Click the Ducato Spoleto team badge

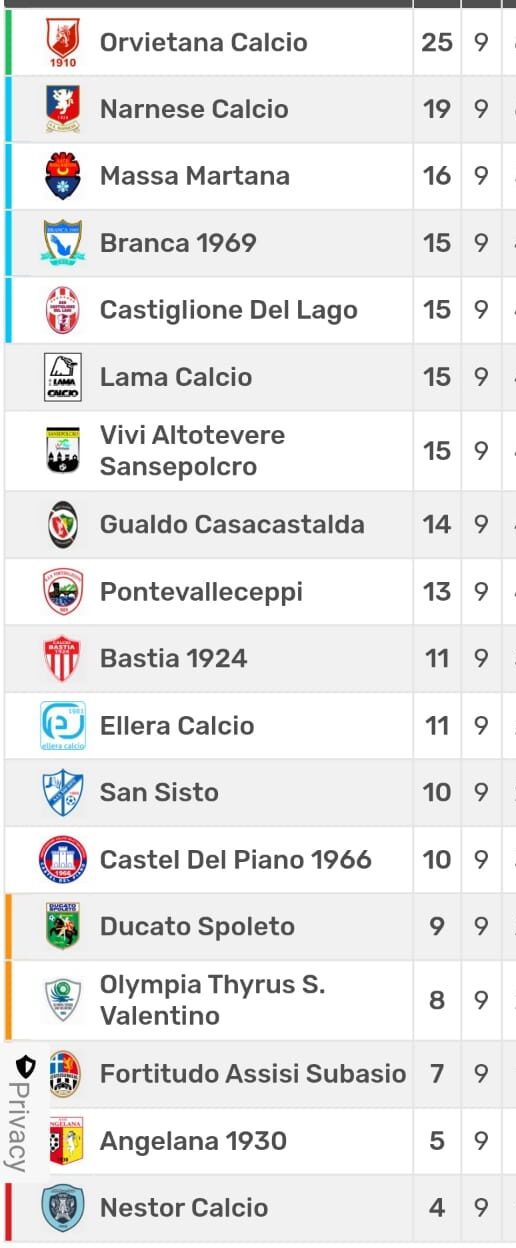point(63,926)
